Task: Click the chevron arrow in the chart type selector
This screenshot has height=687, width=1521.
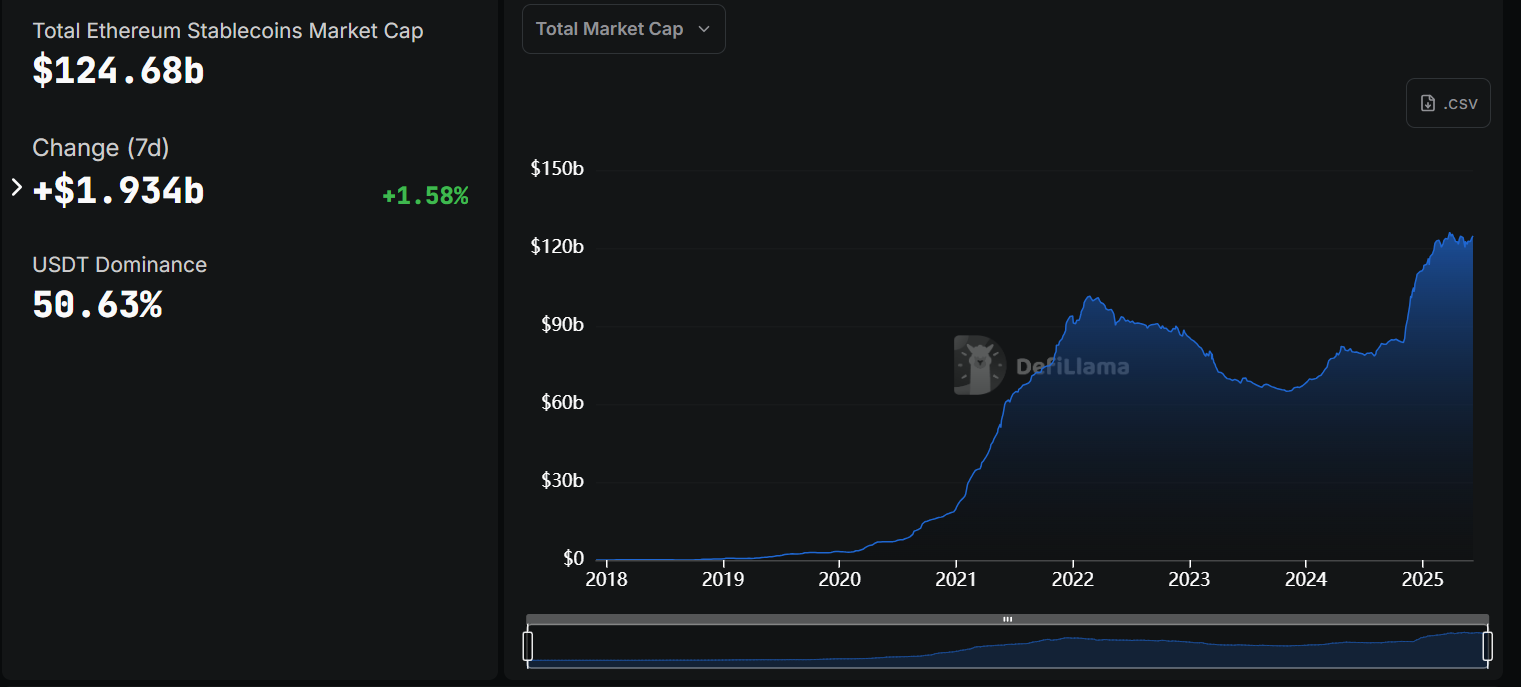Action: pos(704,29)
